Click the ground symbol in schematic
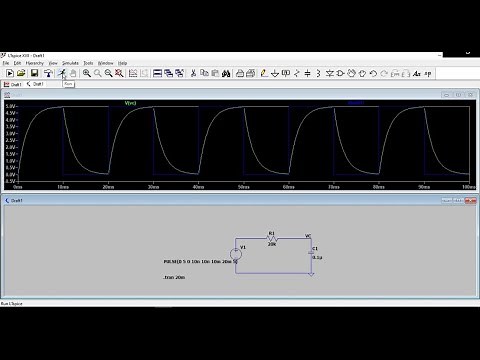Image resolution: width=480 pixels, height=360 pixels. point(311,274)
